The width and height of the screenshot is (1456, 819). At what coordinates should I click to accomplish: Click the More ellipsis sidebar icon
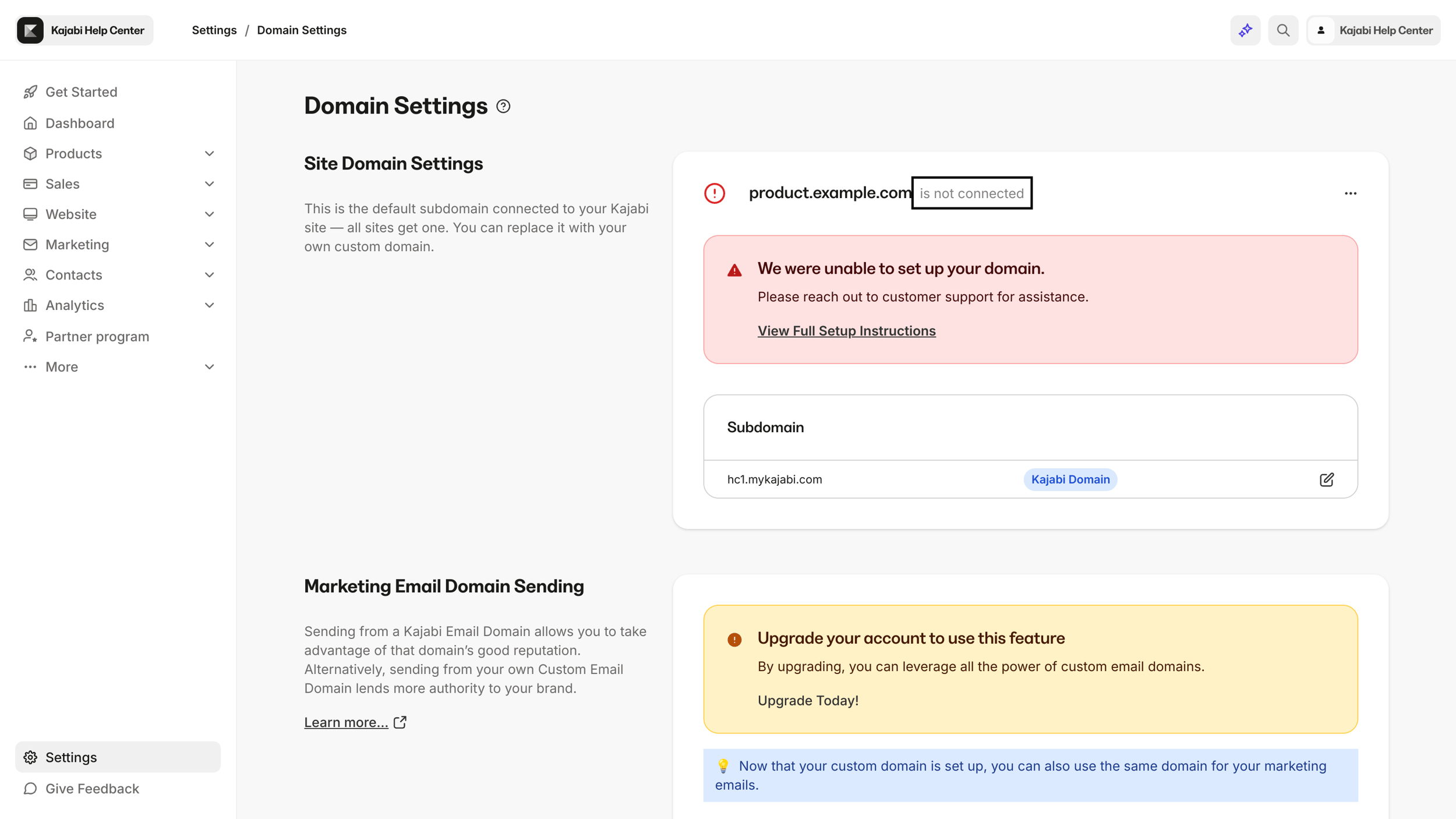tap(30, 366)
